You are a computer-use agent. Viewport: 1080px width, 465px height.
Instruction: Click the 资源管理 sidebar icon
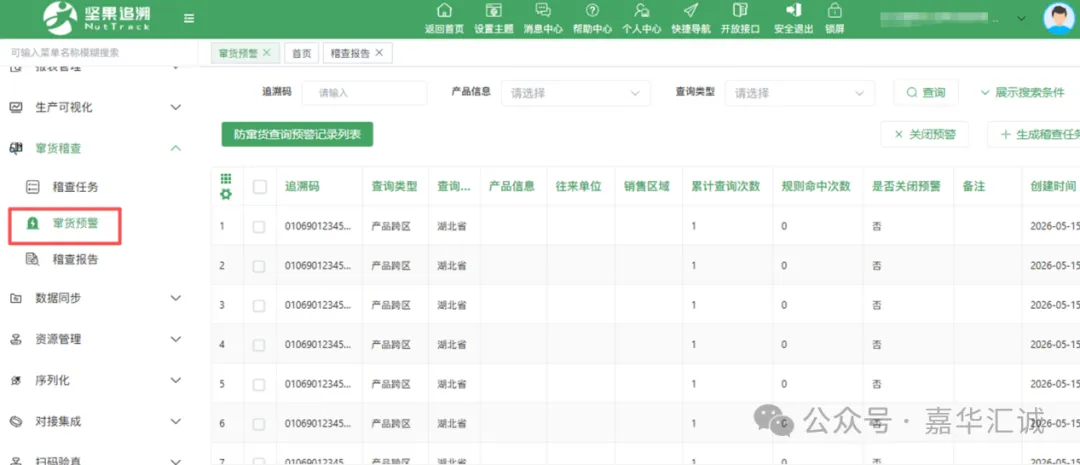pyautogui.click(x=16, y=339)
